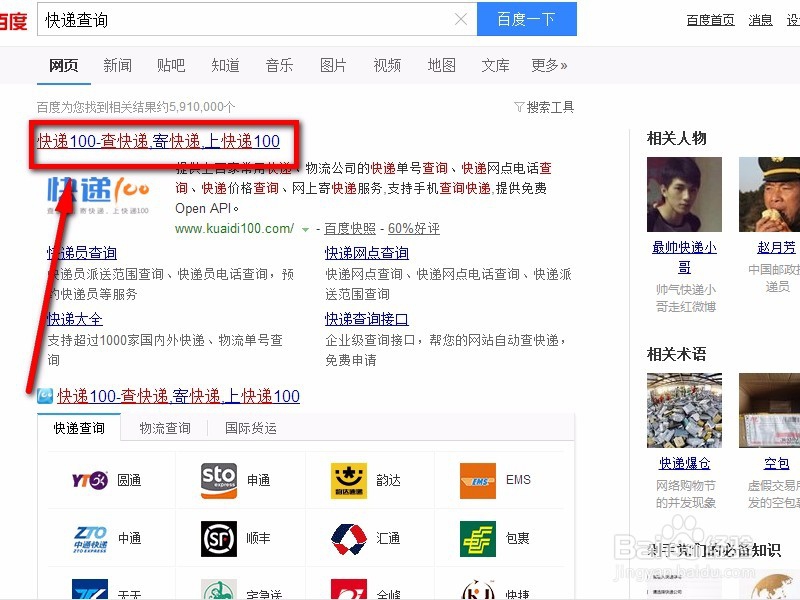The height and width of the screenshot is (600, 800).
Task: Select the 快递查询 widget tab
Action: 79,428
